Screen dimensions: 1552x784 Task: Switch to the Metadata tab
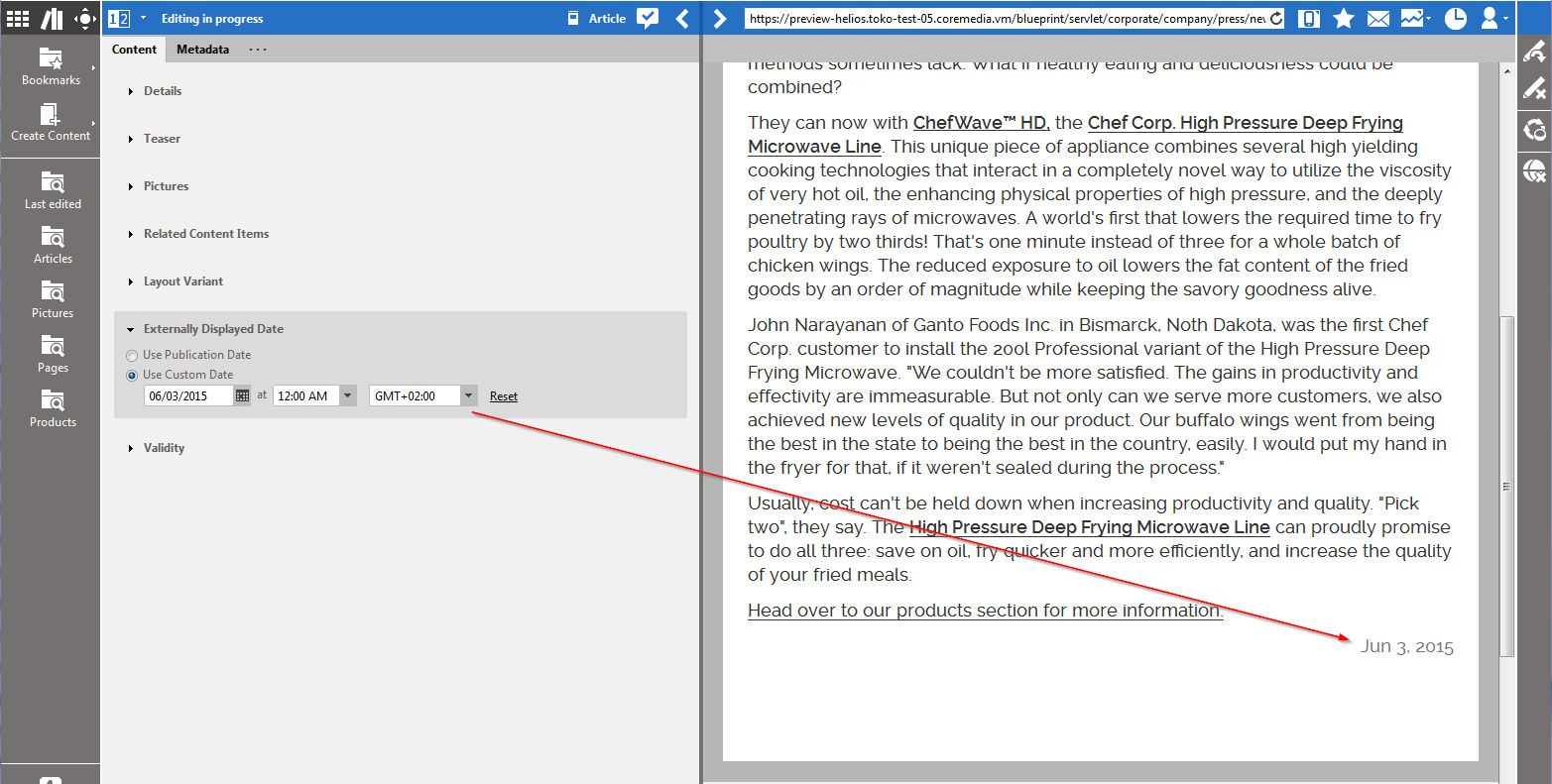coord(202,50)
